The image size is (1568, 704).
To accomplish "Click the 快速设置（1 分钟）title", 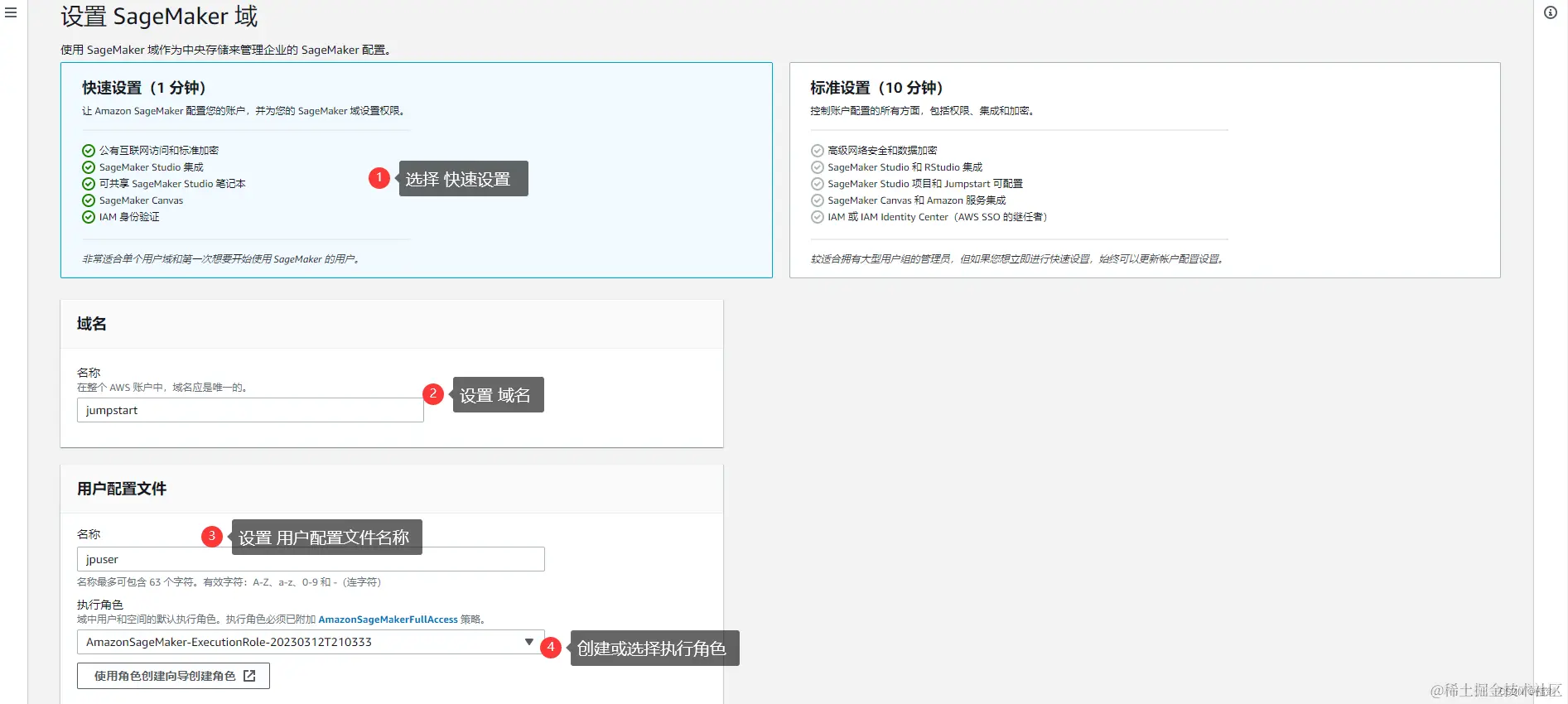I will point(144,88).
